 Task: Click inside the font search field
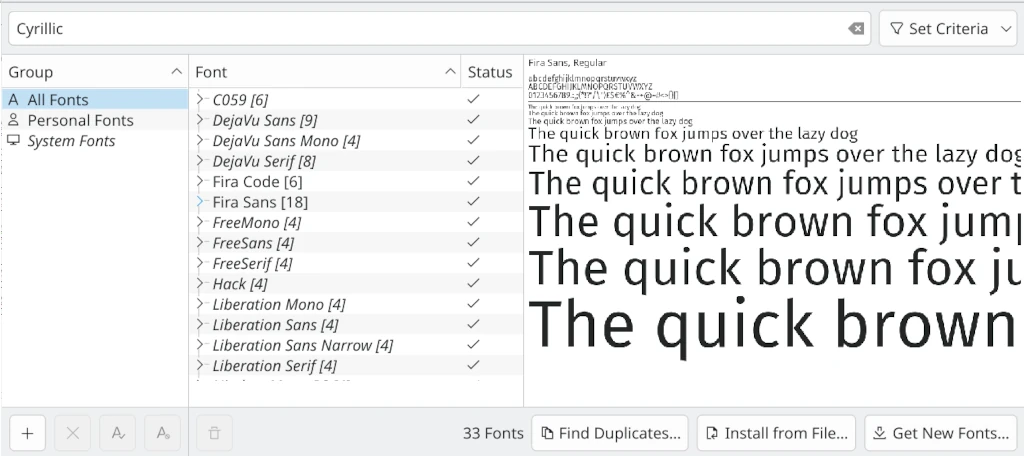[420, 29]
